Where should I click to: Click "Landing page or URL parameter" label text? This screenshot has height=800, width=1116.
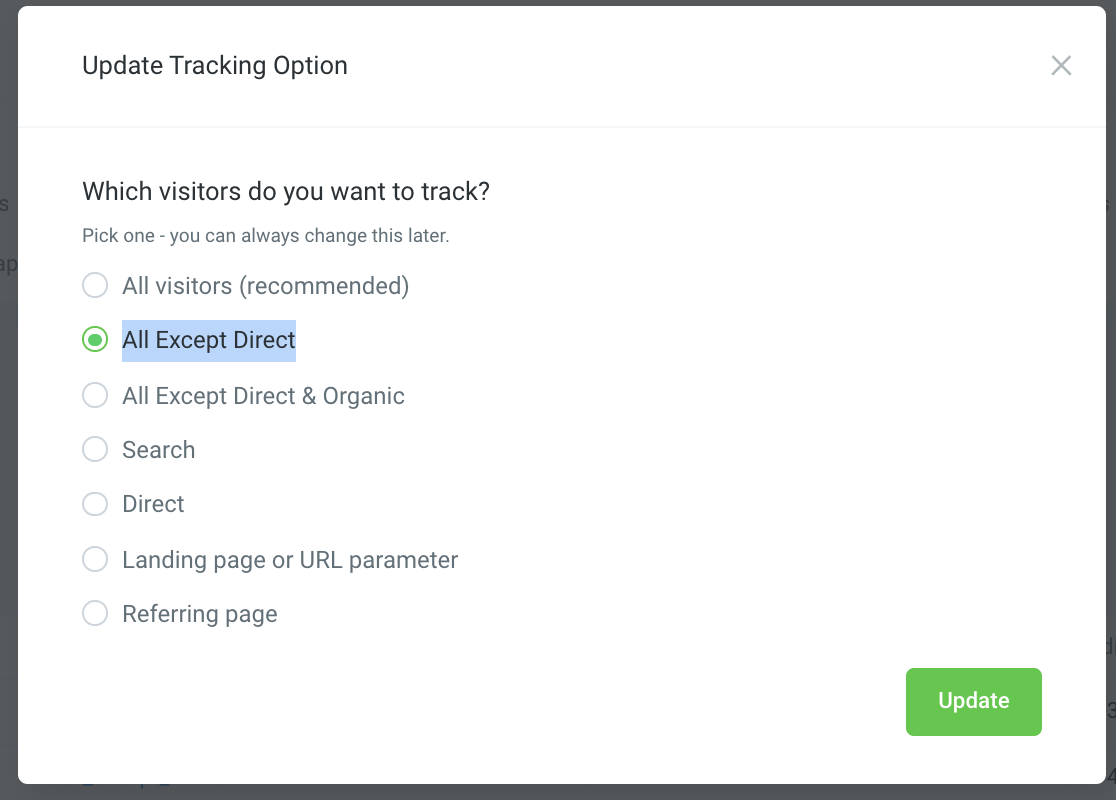point(290,559)
